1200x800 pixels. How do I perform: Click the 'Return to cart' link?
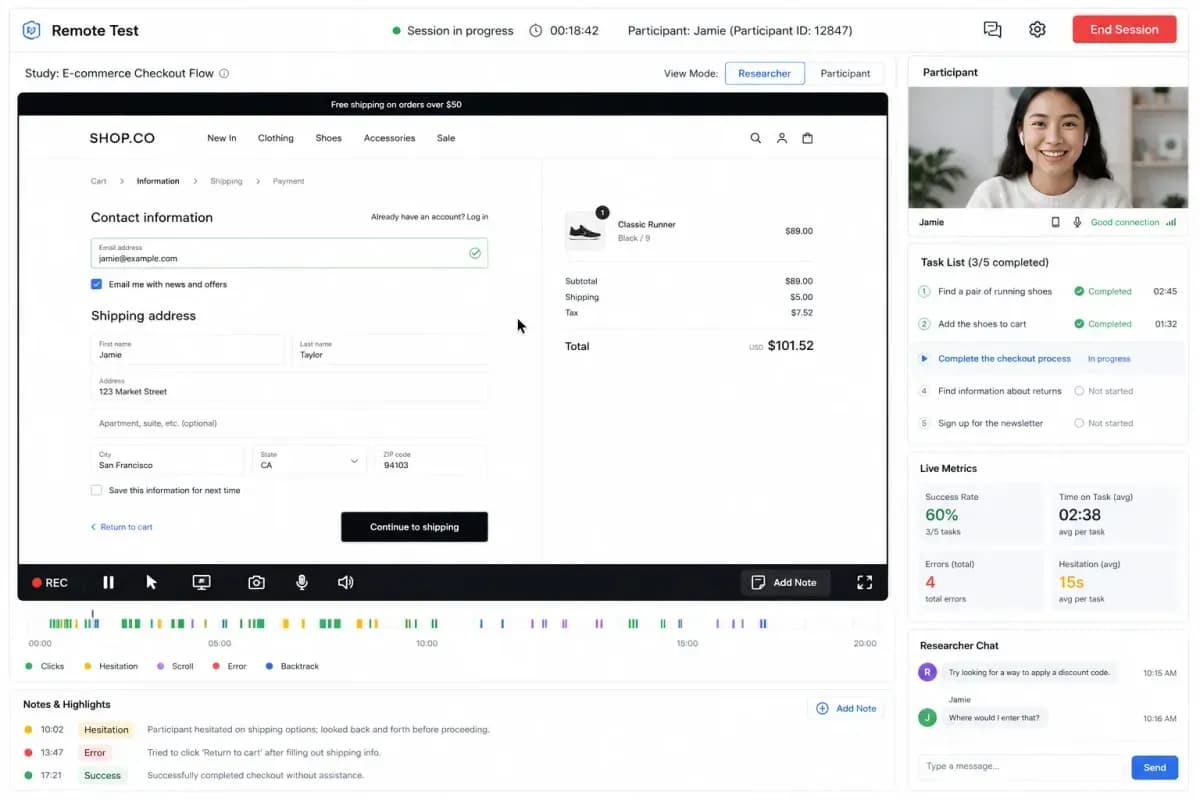point(122,527)
